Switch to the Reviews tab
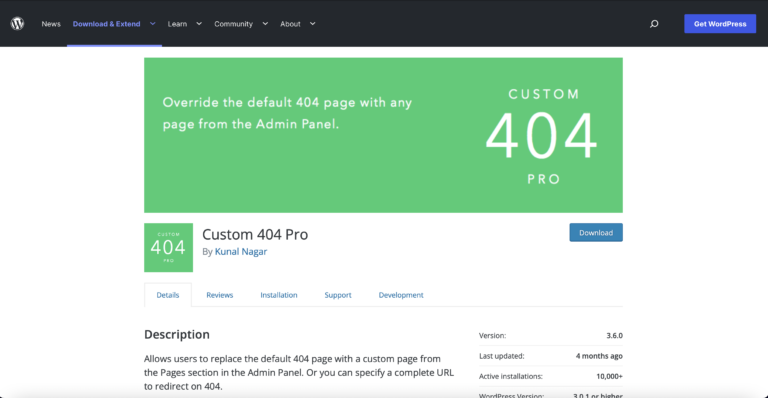Screen dimensions: 768x398 point(219,295)
